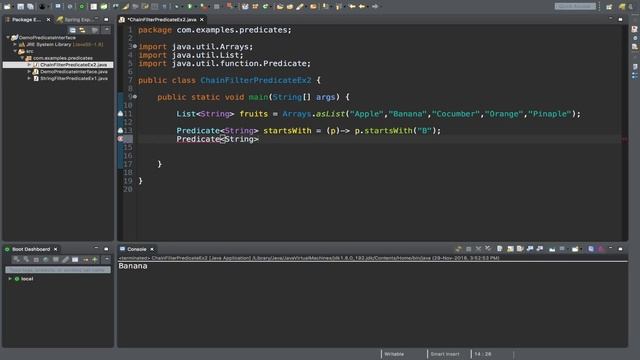Select local entry in Boot Dashboard
Screen dimensions: 640x360
point(27,279)
